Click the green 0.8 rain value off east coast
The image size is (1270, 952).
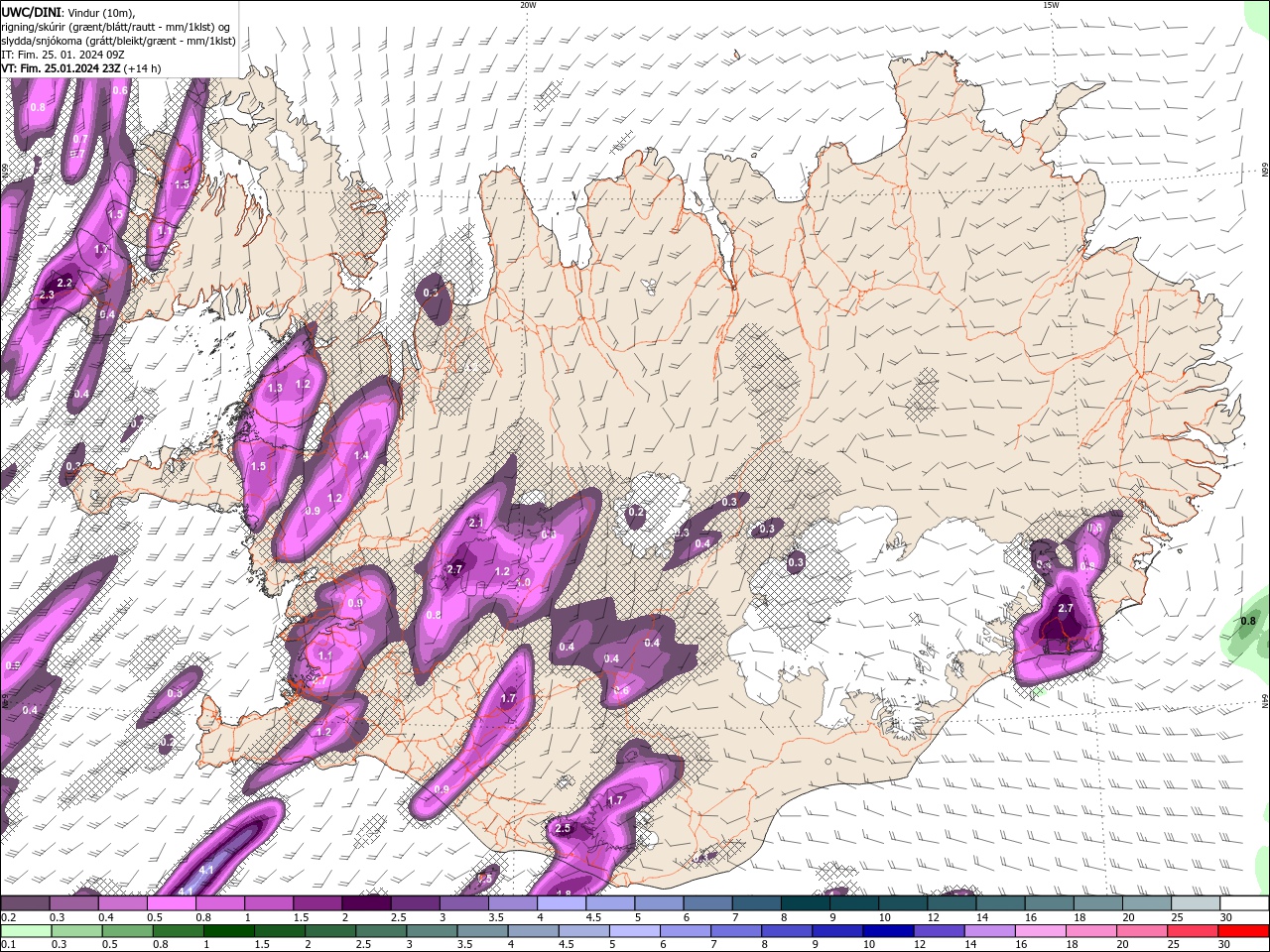[1248, 622]
